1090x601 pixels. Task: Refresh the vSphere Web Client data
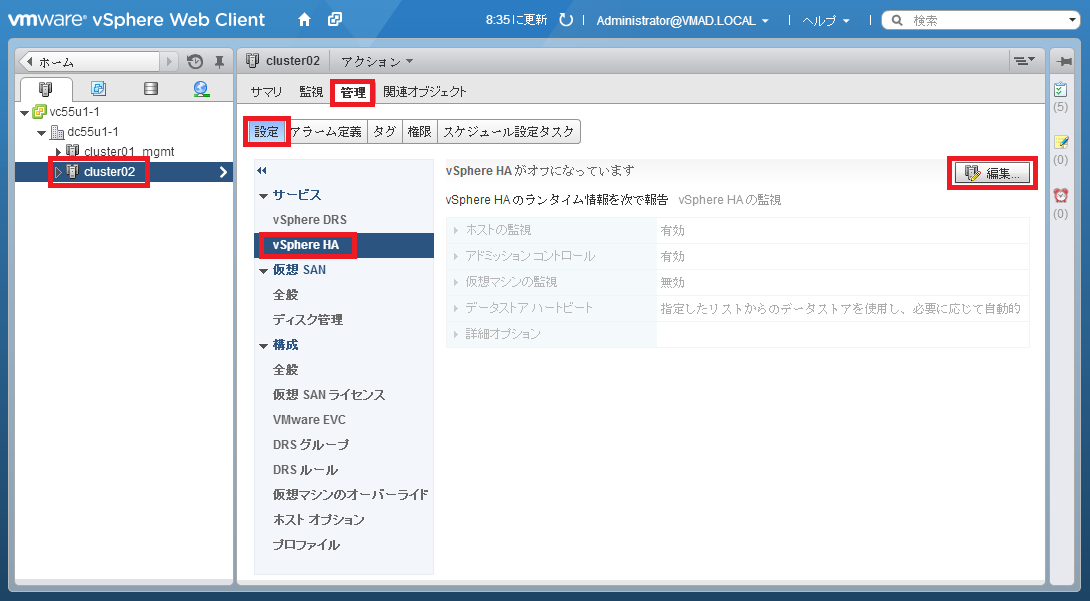click(566, 20)
